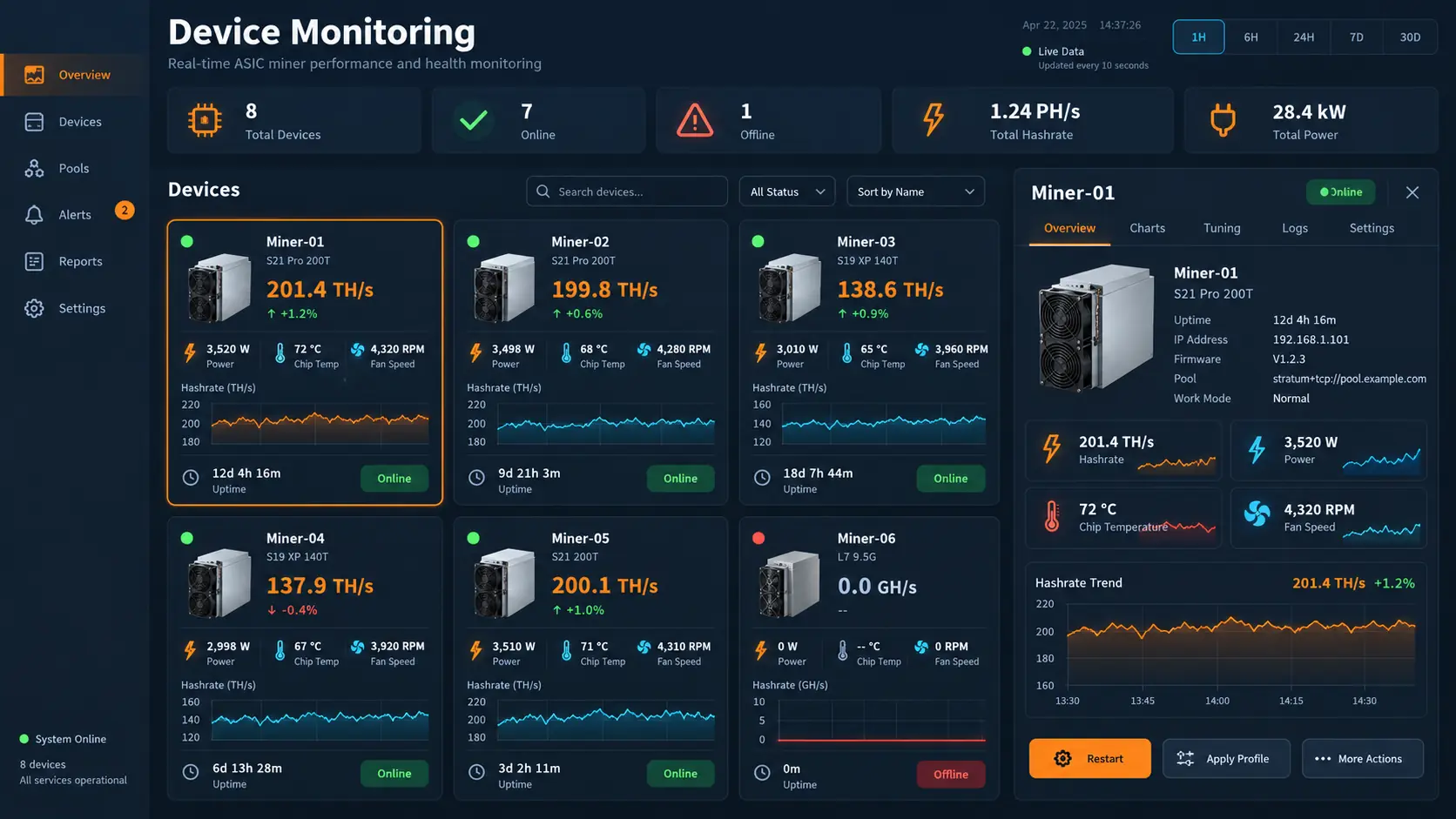
Task: Open the Settings tab in Miner-01 panel
Action: click(x=1372, y=228)
